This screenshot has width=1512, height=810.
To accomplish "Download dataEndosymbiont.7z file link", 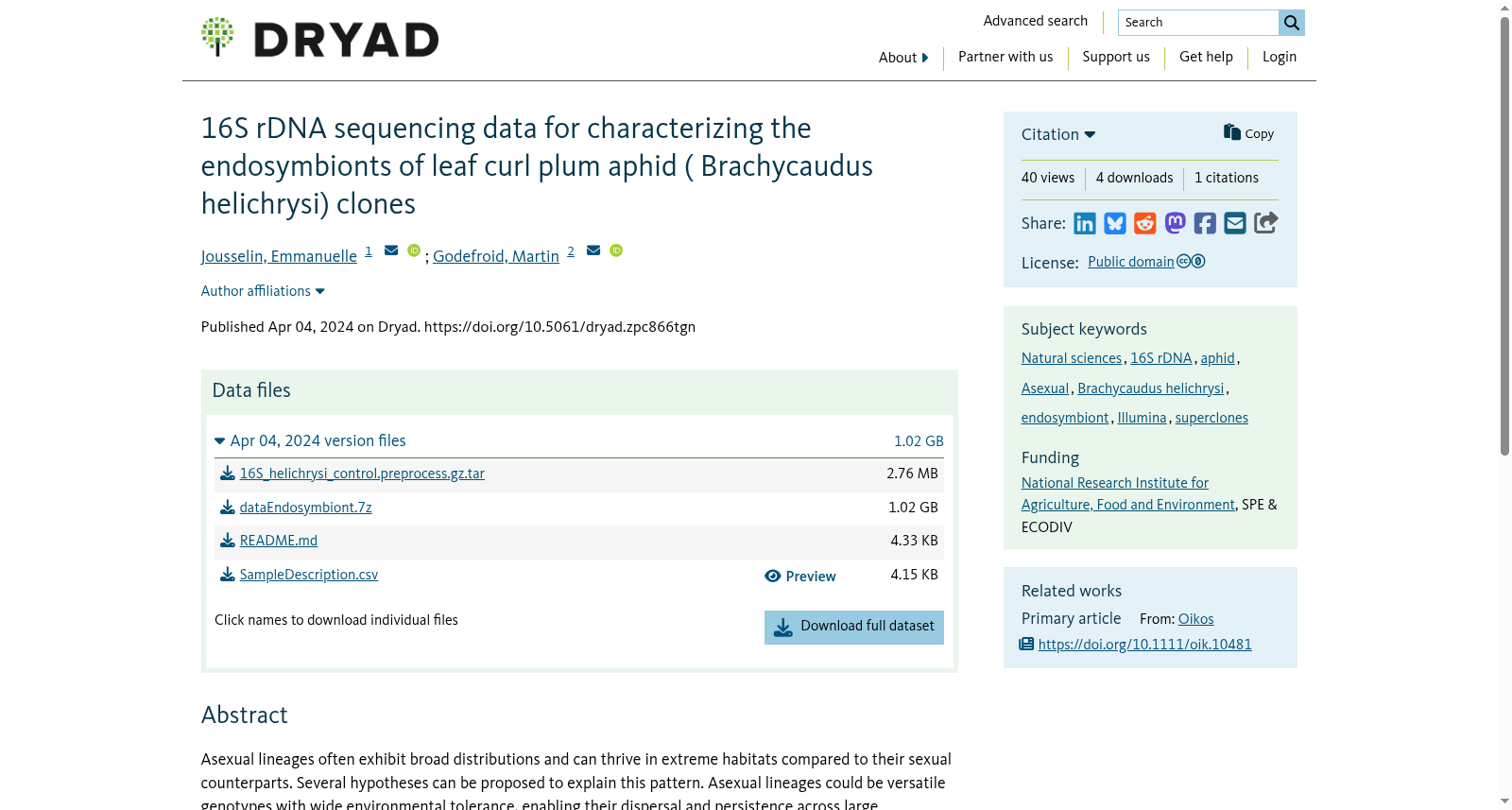I will tap(305, 508).
